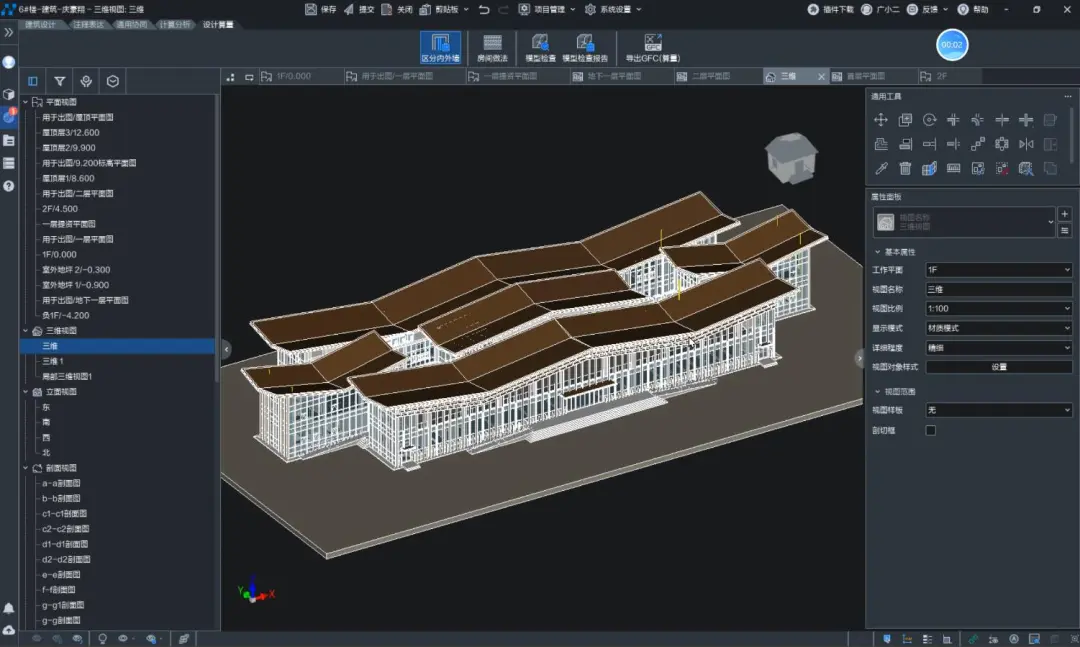Tick the 剖切框 checkbox
The width and height of the screenshot is (1080, 647).
pyautogui.click(x=931, y=431)
